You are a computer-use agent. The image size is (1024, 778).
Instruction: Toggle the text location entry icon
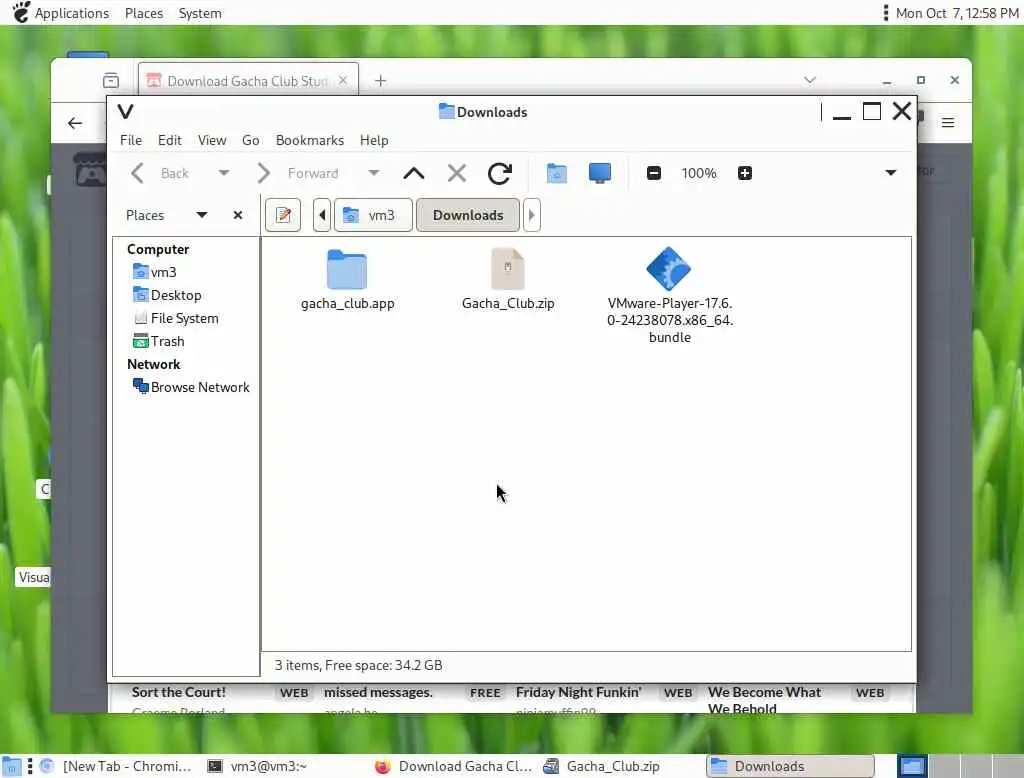click(x=283, y=215)
